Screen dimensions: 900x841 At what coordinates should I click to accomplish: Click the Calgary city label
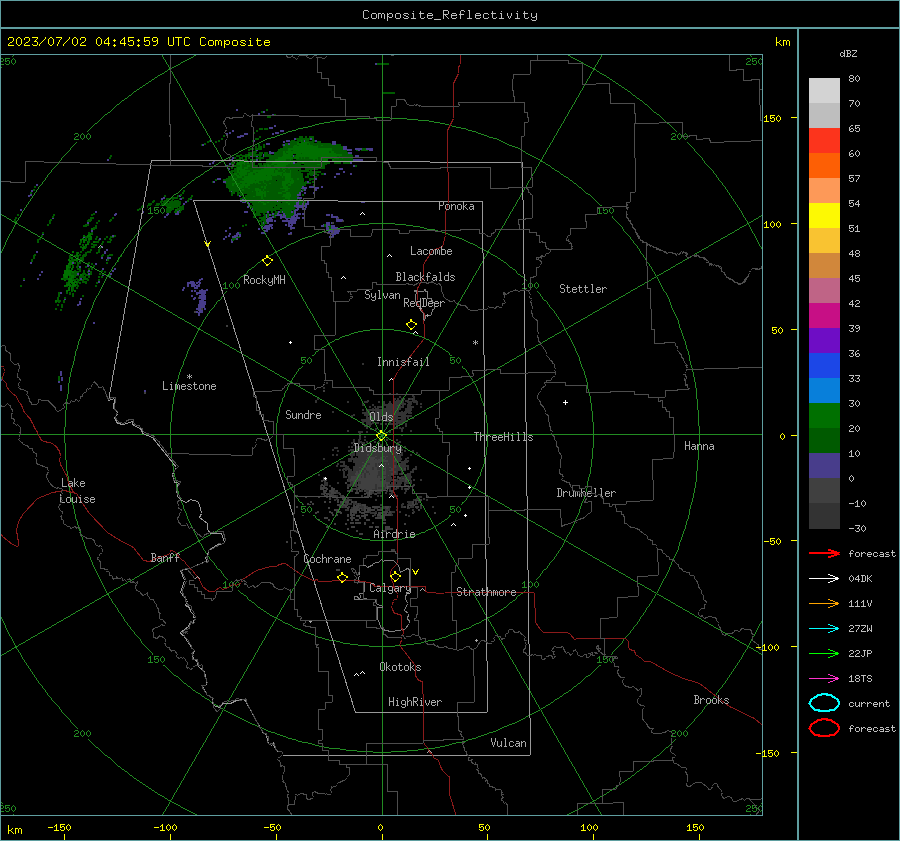pyautogui.click(x=390, y=588)
